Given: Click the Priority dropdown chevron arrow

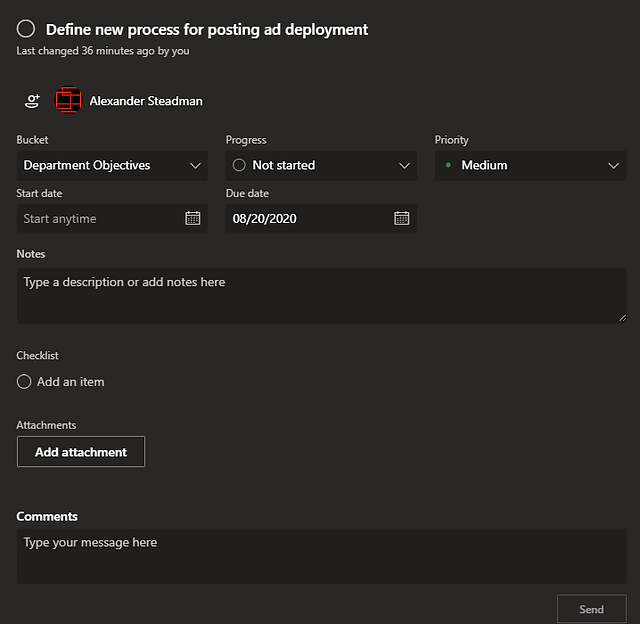Looking at the screenshot, I should [x=613, y=166].
